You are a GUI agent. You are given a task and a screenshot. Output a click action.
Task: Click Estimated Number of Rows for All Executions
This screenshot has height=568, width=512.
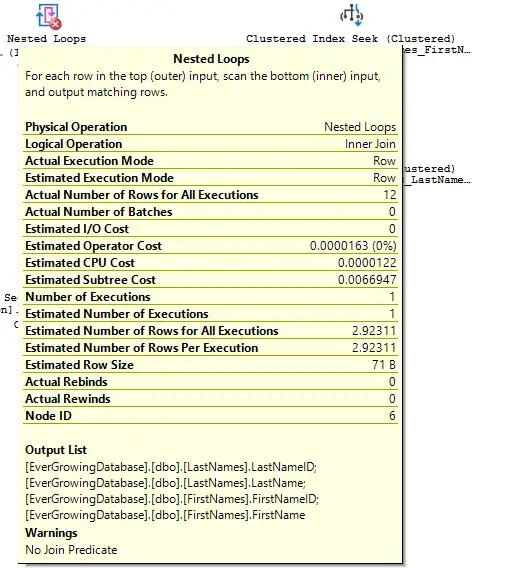(211, 331)
